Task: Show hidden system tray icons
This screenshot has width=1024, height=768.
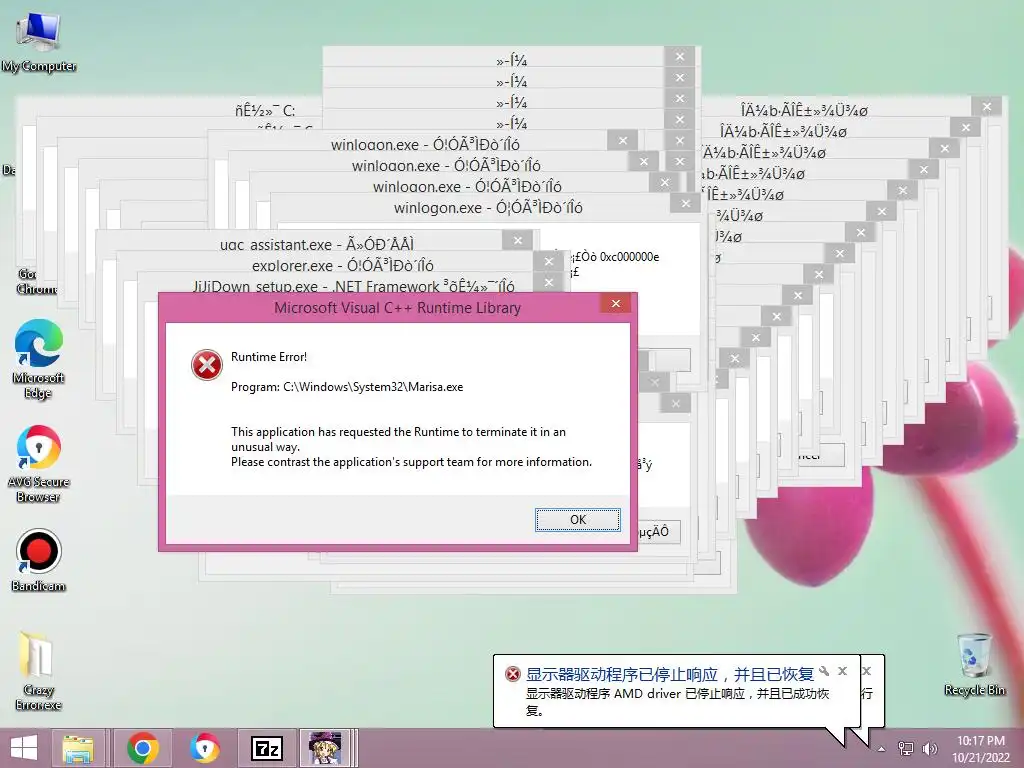Action: point(882,749)
